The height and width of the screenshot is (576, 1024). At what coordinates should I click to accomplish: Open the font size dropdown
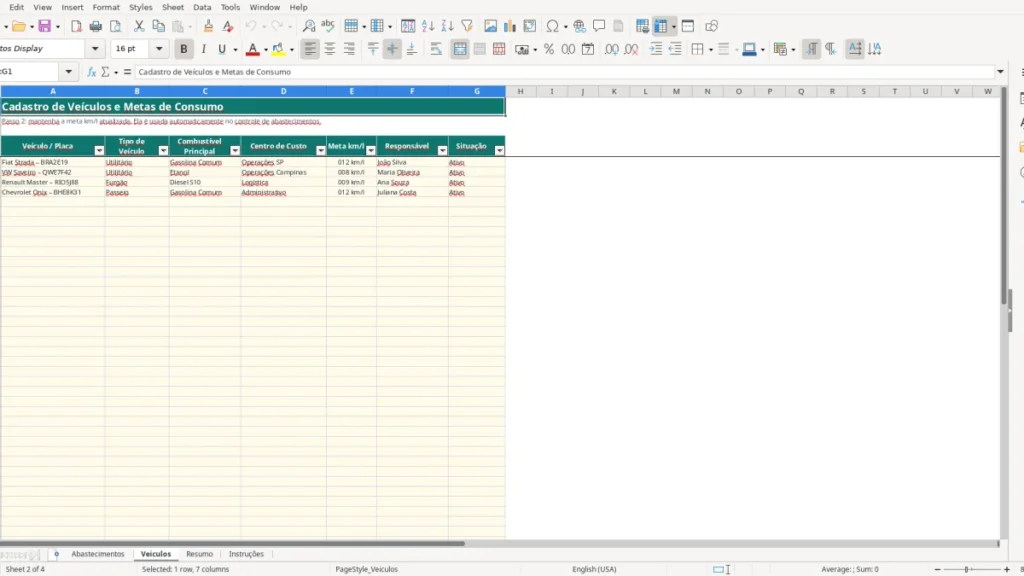pyautogui.click(x=159, y=49)
